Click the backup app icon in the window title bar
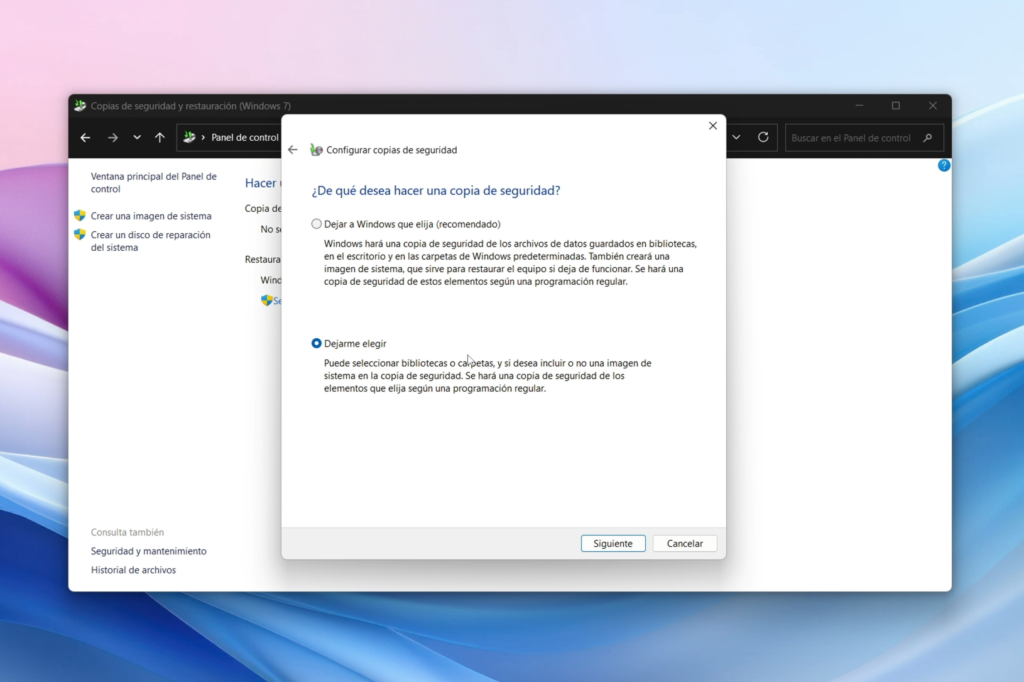This screenshot has height=682, width=1024. pos(81,104)
